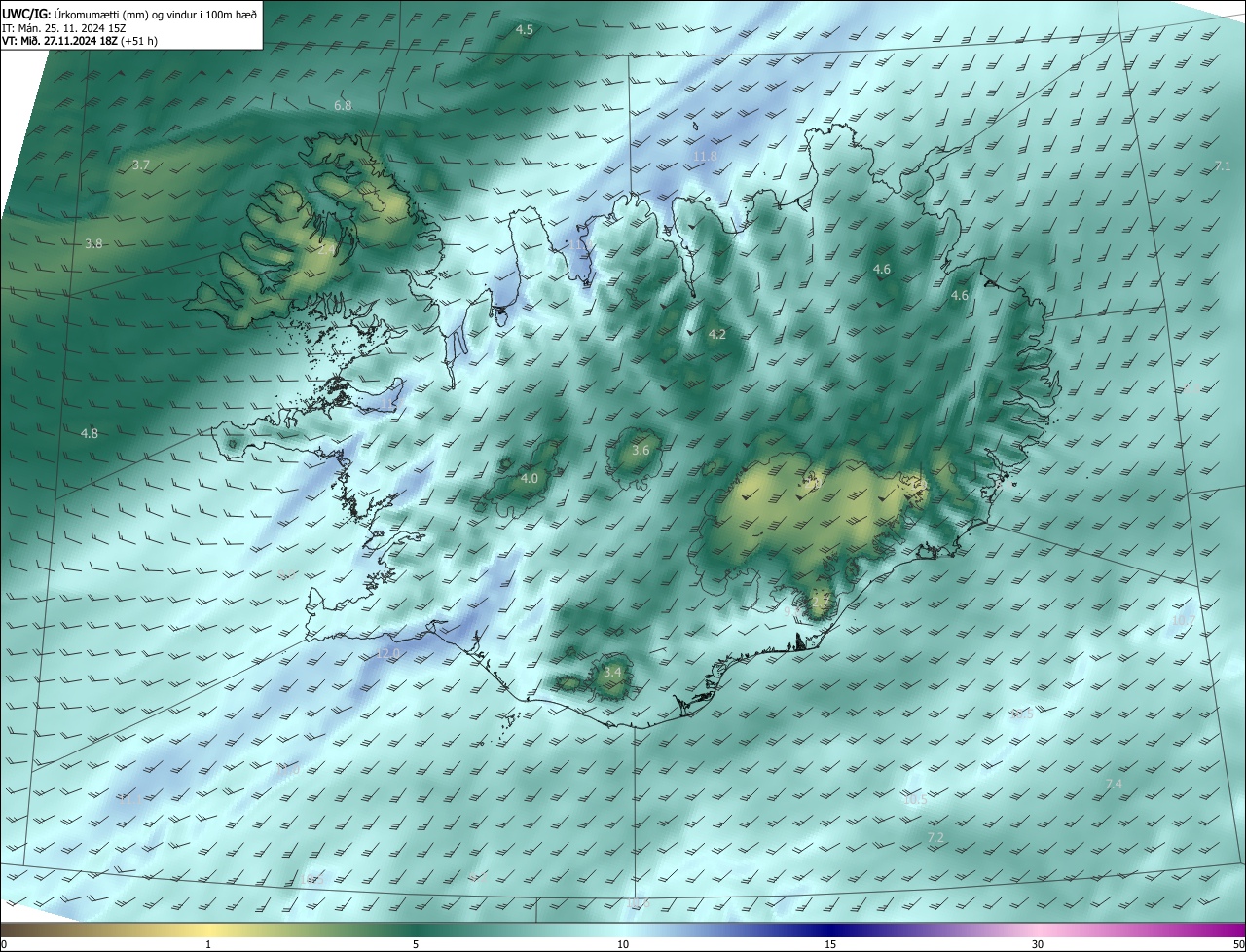This screenshot has height=952, width=1246.
Task: Click the 4.8 value label west of Snæfellsnes
Action: click(90, 433)
